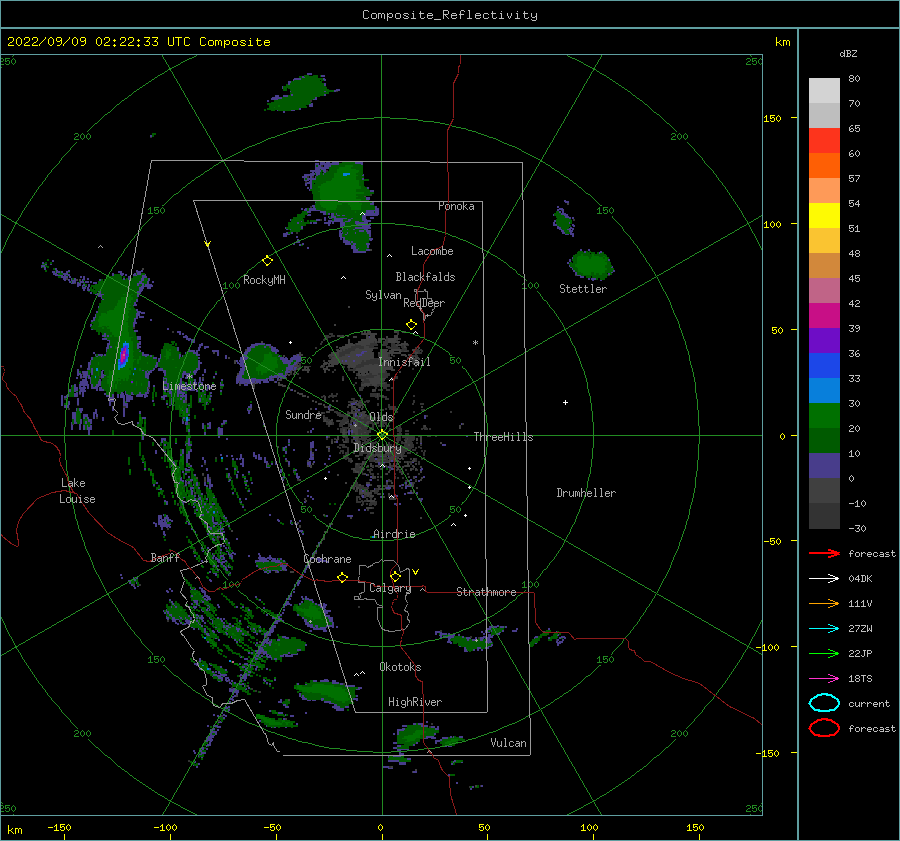This screenshot has width=900, height=841.
Task: Click the magenta storm core west of Limestone
Action: (x=123, y=354)
